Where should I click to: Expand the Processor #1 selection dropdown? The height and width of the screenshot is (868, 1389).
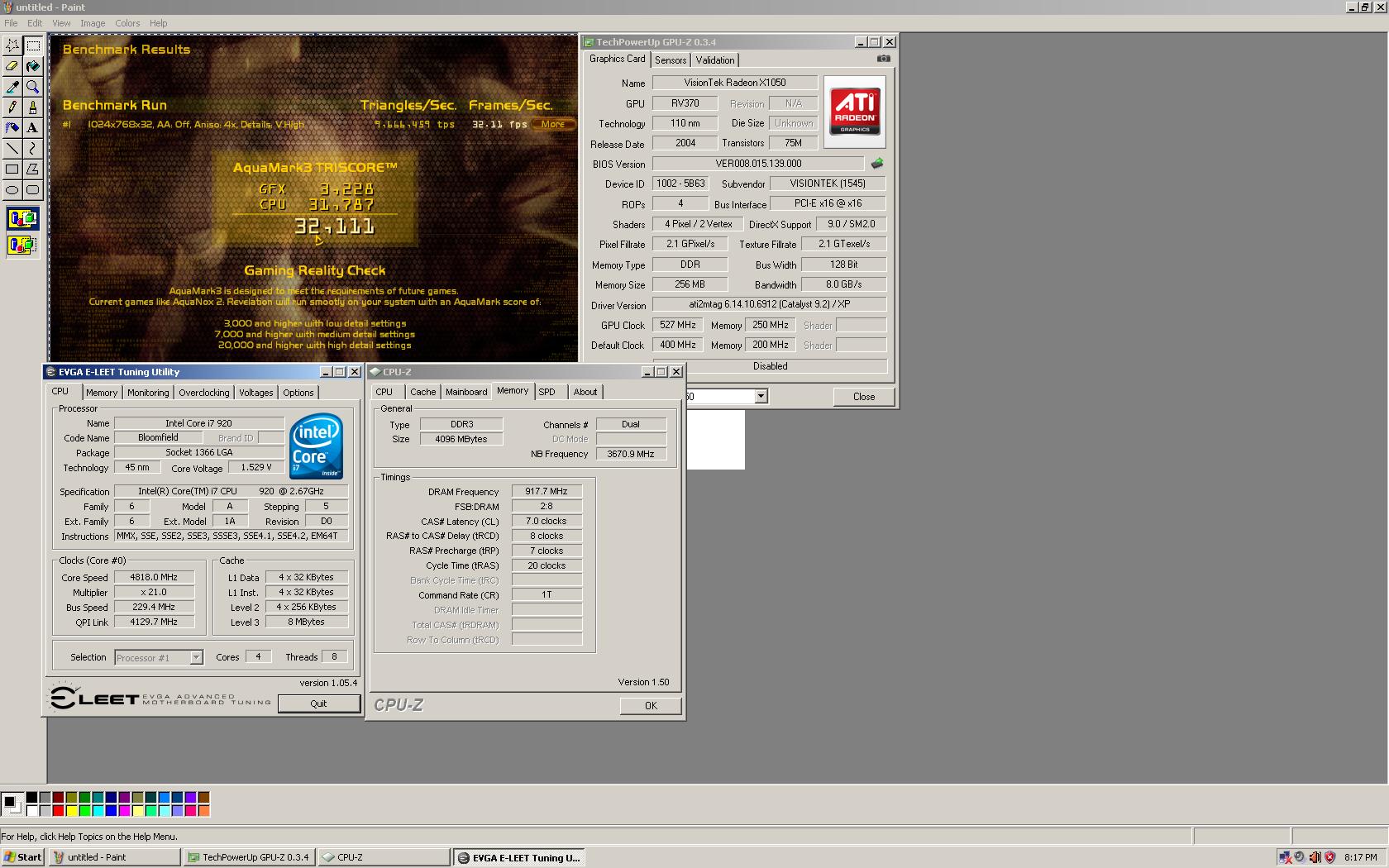pyautogui.click(x=196, y=658)
